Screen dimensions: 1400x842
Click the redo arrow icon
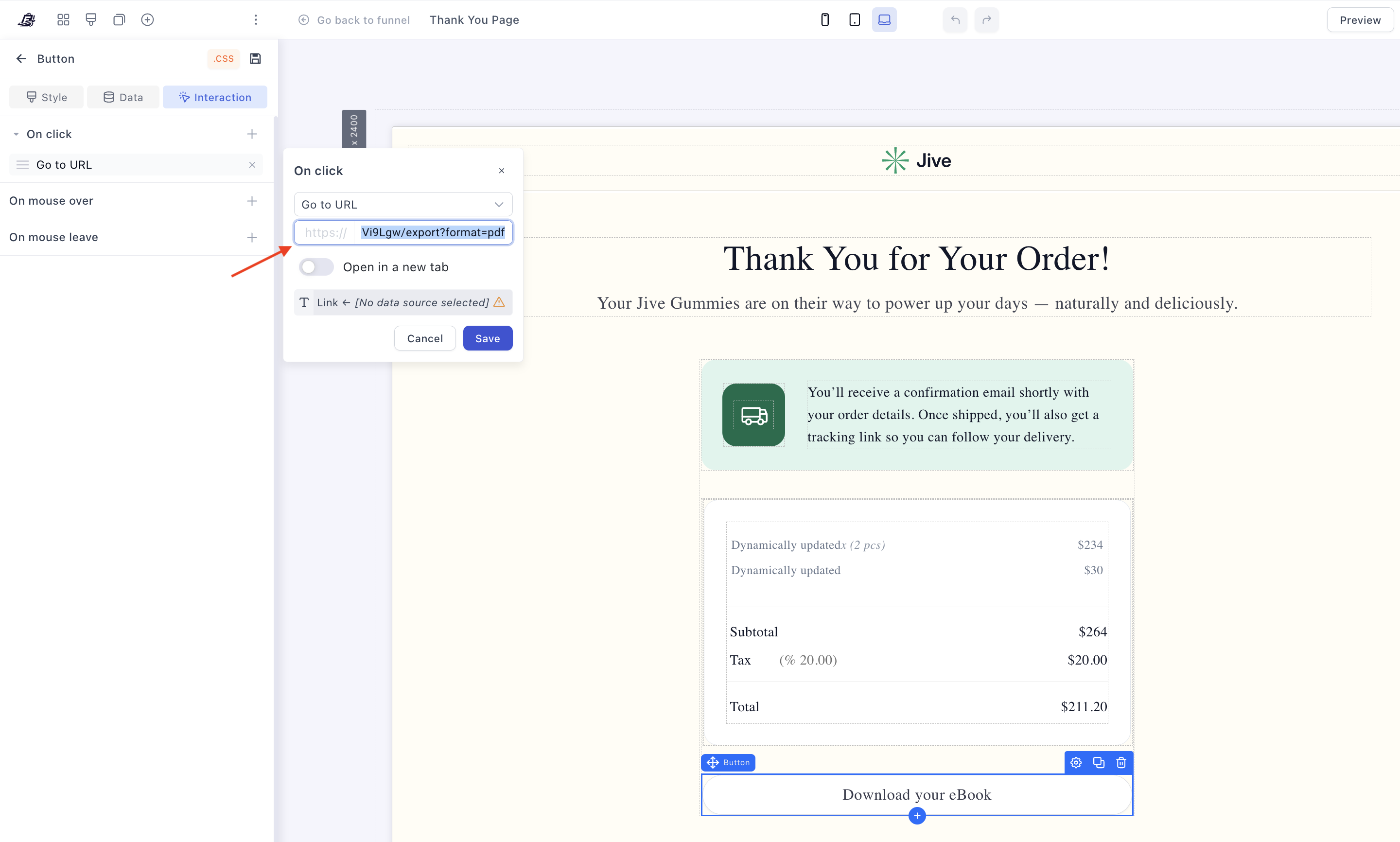(x=986, y=20)
